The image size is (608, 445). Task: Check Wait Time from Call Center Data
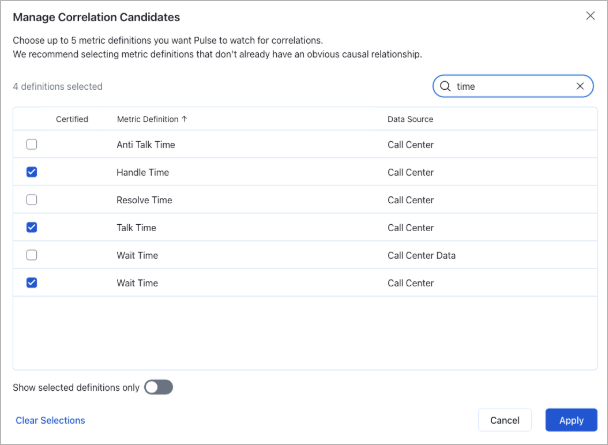coord(32,255)
